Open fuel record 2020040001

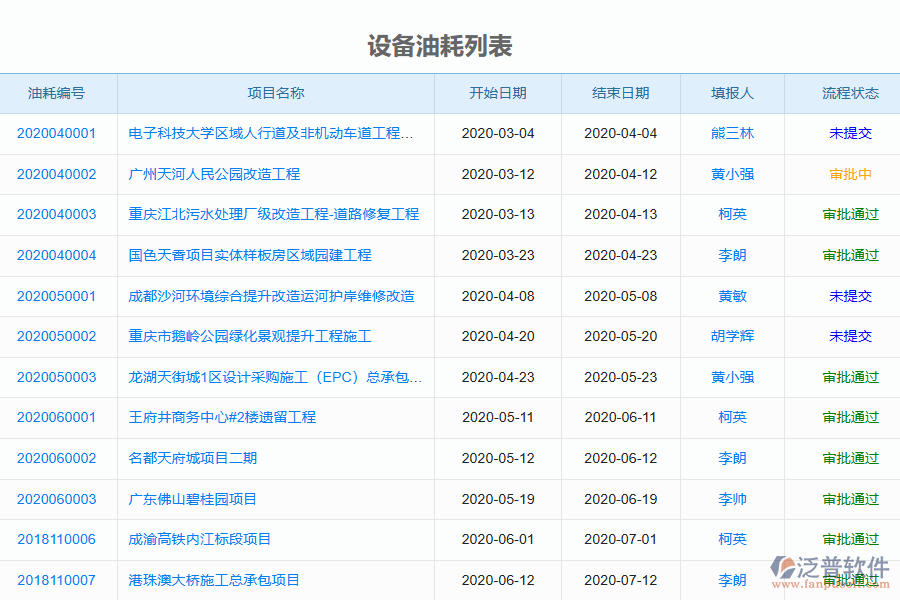click(54, 132)
